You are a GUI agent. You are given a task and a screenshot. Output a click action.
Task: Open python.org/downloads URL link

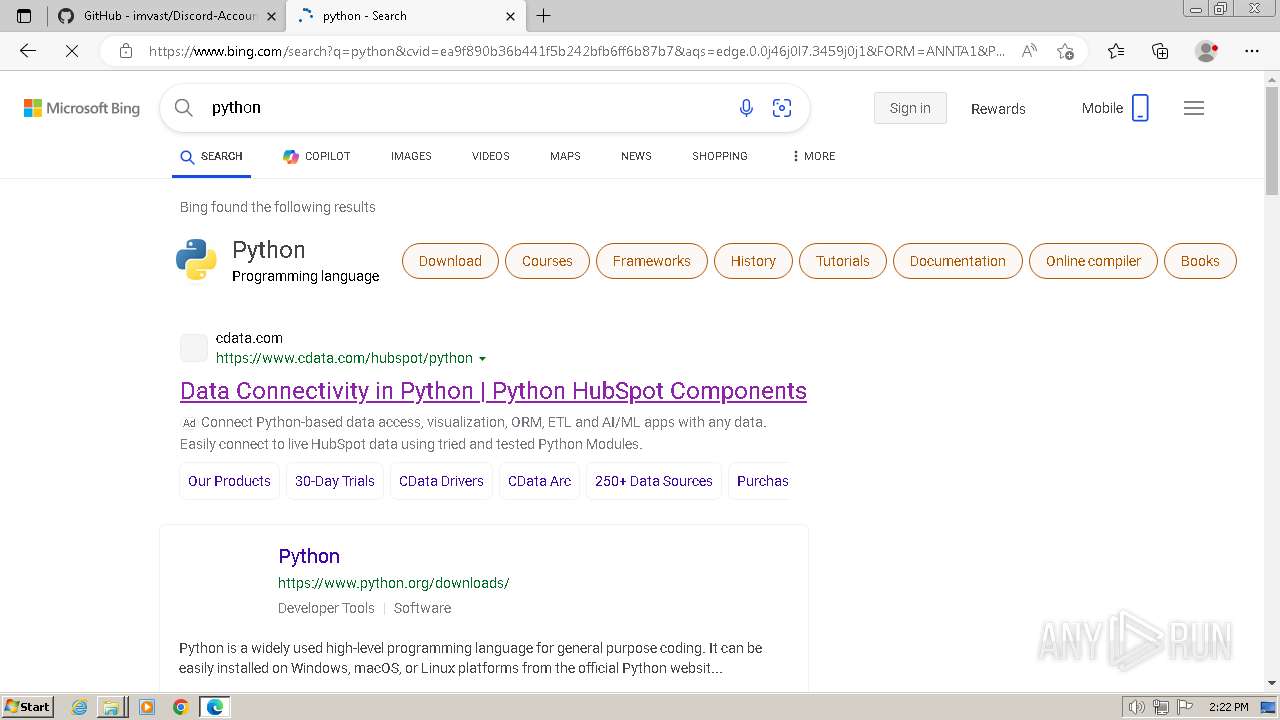394,583
